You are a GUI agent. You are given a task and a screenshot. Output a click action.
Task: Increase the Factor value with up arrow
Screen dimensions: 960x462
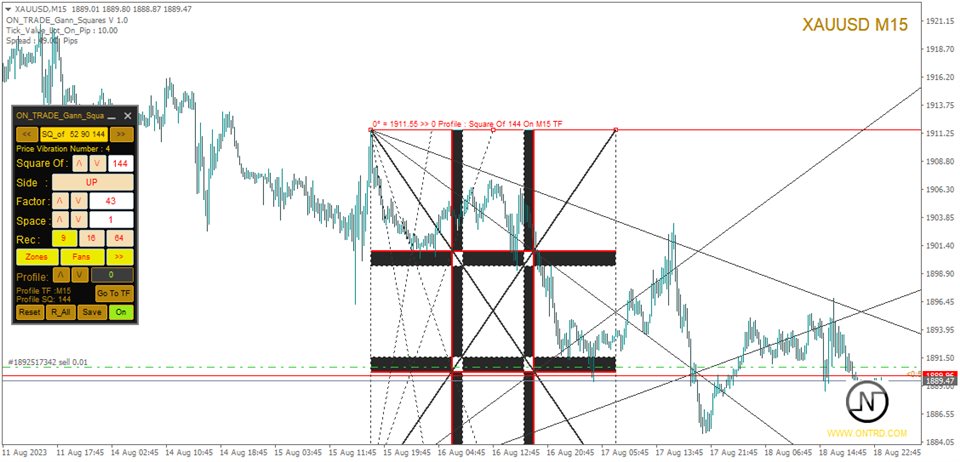60,201
